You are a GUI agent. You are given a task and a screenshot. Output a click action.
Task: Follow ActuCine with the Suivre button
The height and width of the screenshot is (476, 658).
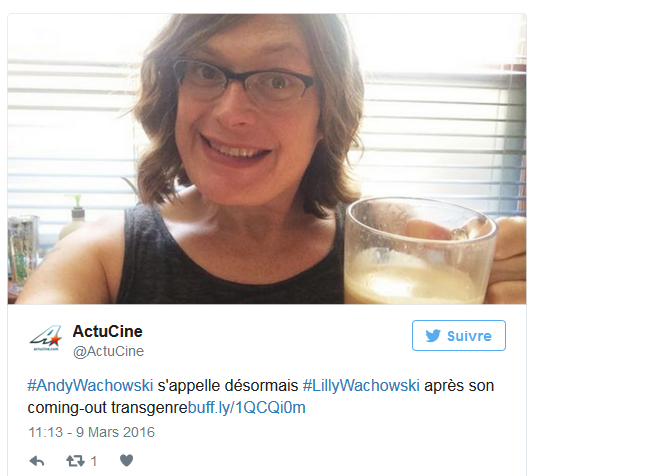coord(459,335)
